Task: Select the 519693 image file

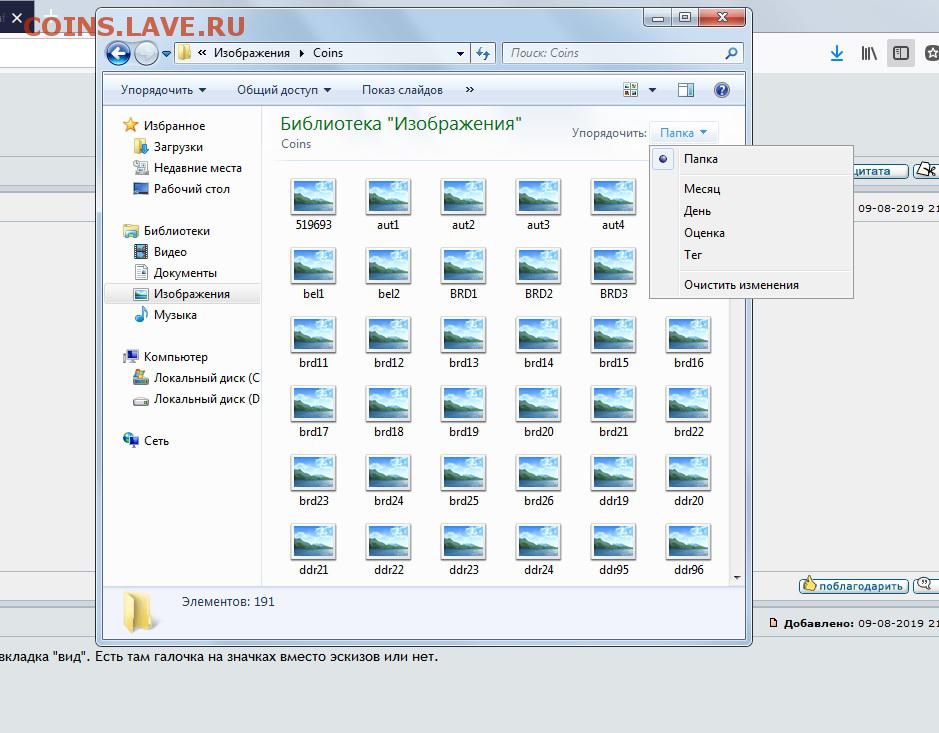Action: (313, 205)
